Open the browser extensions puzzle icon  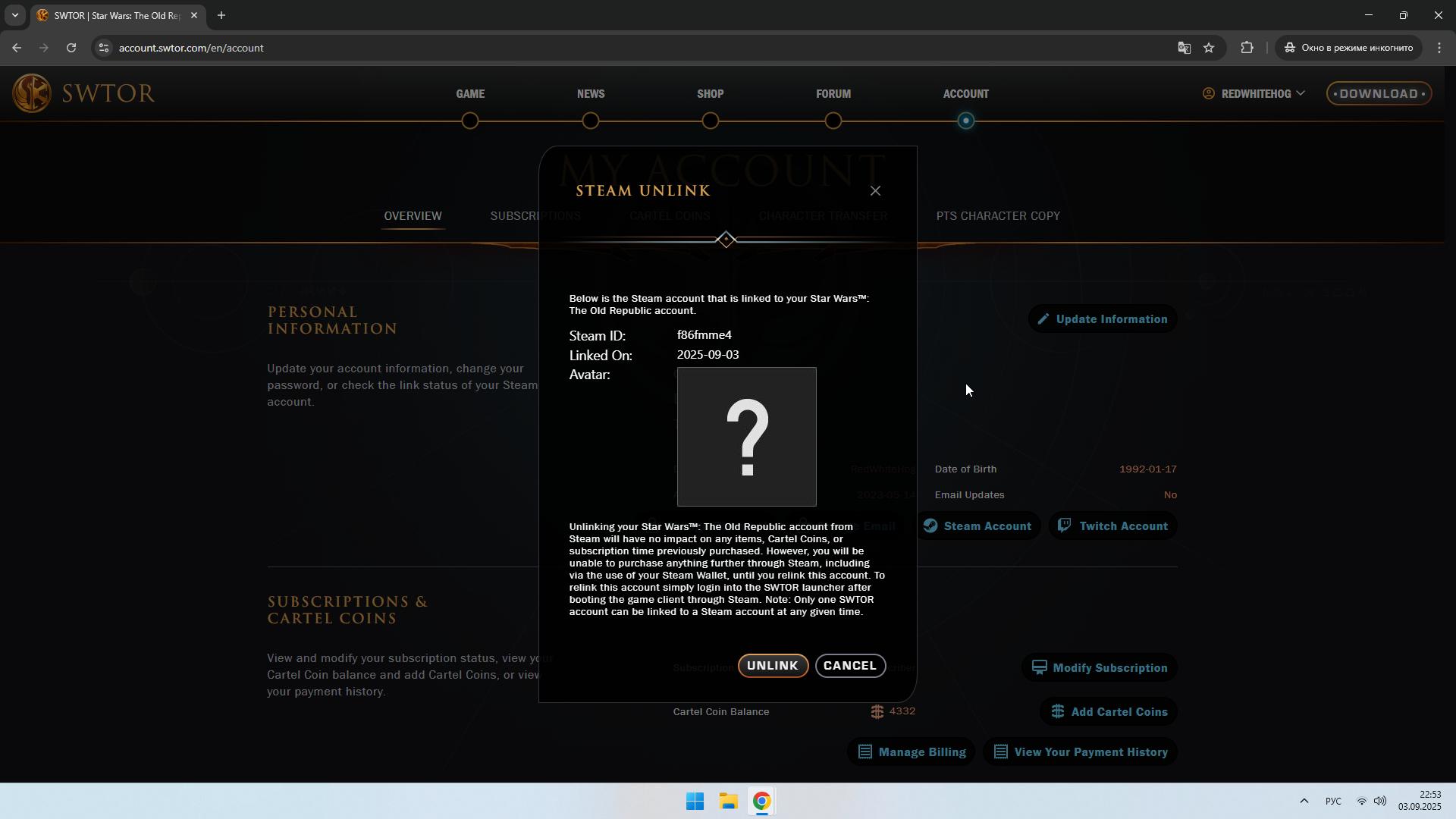(x=1247, y=48)
